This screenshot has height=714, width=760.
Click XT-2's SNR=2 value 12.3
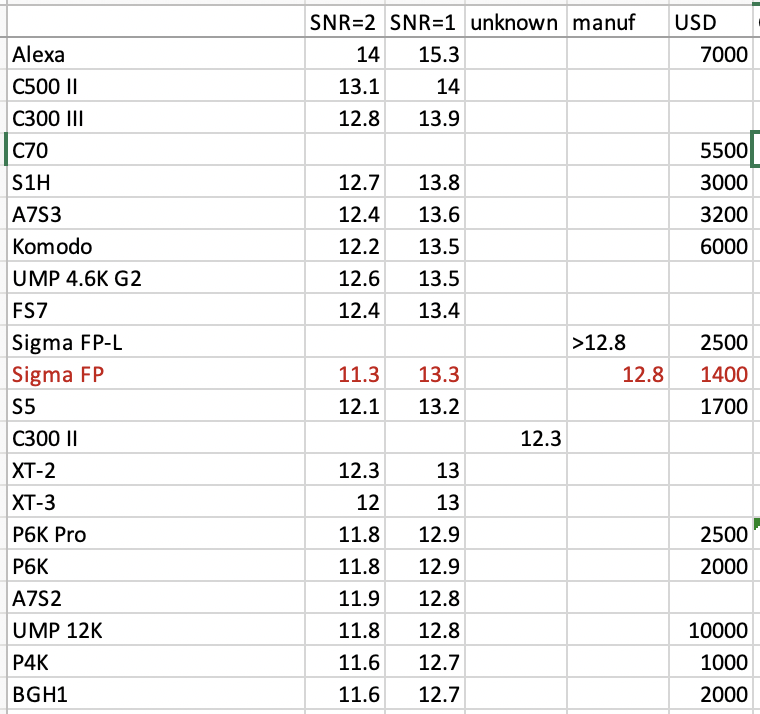(x=345, y=469)
